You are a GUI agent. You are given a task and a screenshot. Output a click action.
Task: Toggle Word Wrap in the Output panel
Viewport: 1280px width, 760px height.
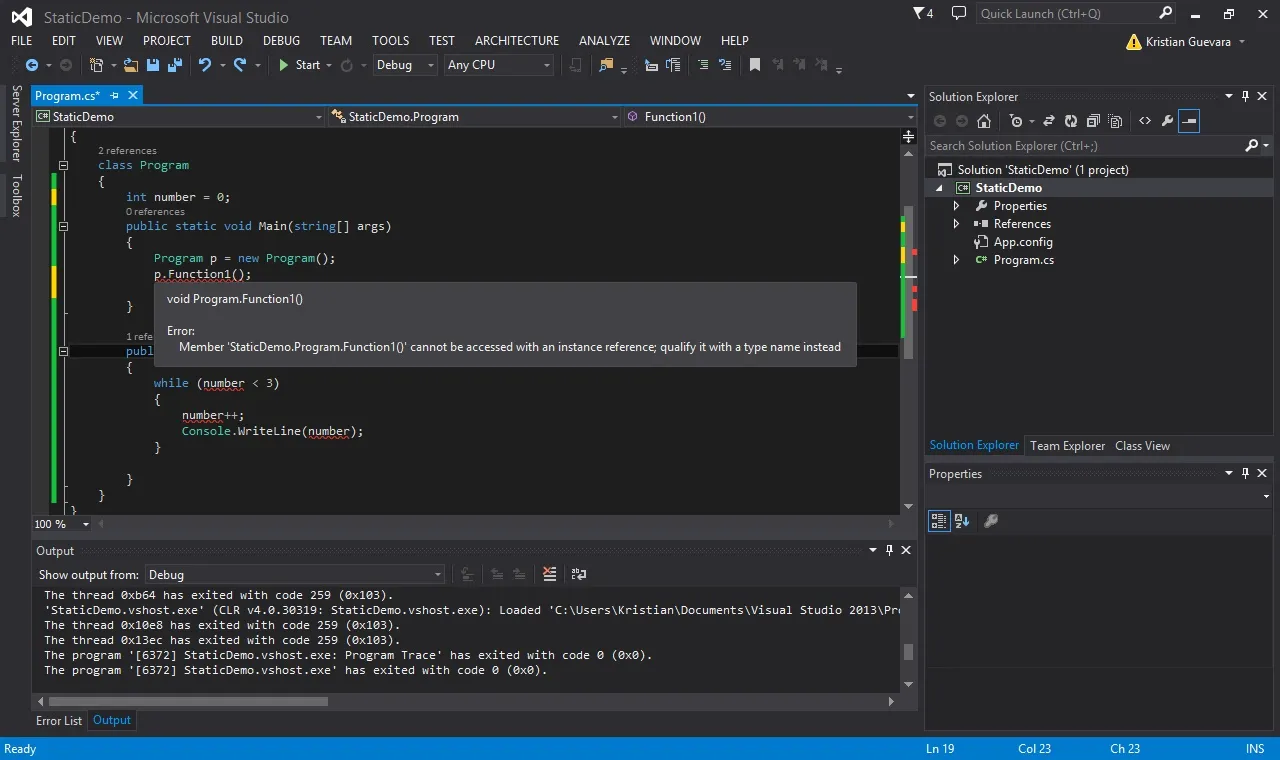[x=579, y=574]
